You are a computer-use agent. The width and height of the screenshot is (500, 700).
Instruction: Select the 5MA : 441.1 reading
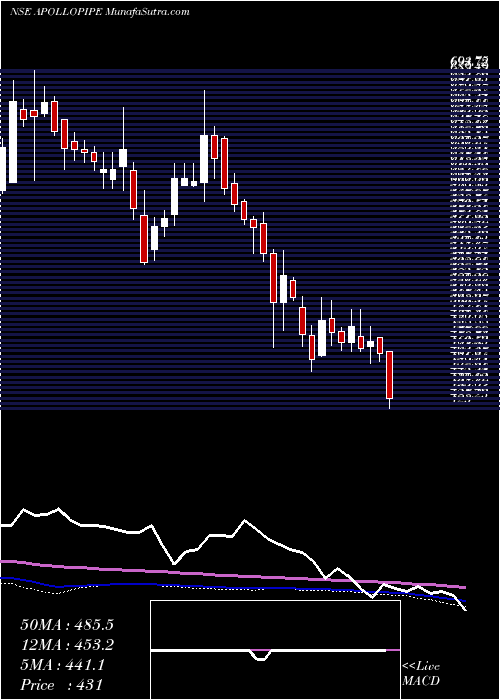click(x=62, y=665)
